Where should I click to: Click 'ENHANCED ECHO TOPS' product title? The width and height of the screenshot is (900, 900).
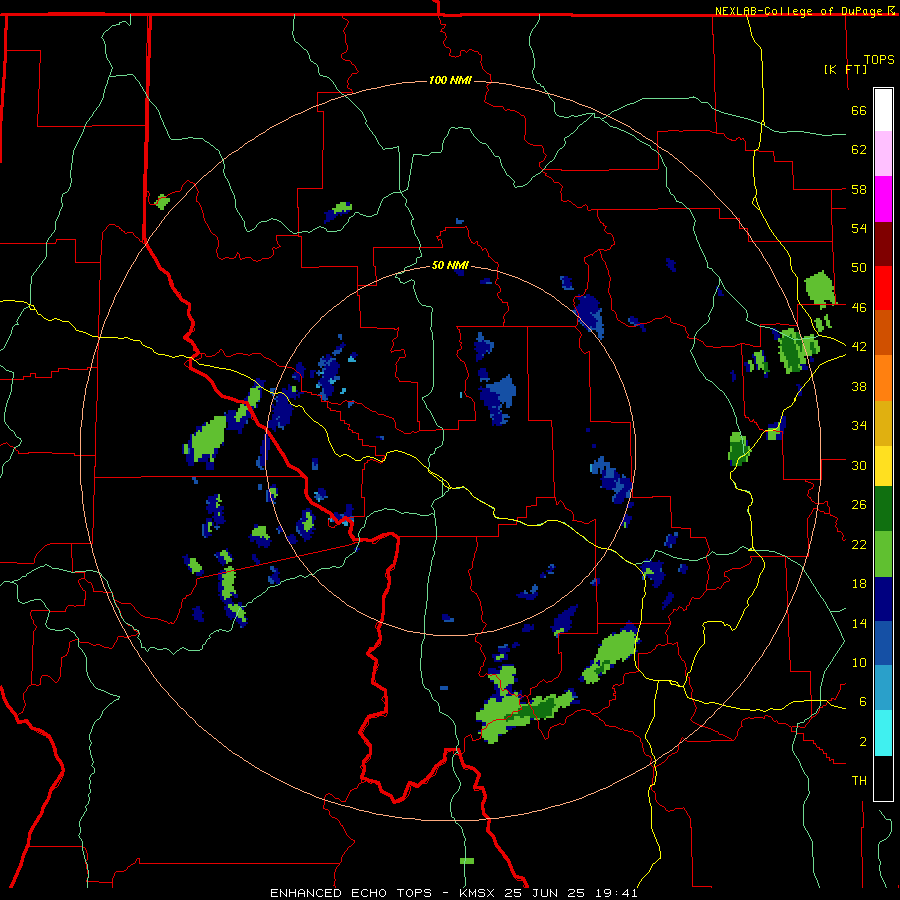pos(351,893)
